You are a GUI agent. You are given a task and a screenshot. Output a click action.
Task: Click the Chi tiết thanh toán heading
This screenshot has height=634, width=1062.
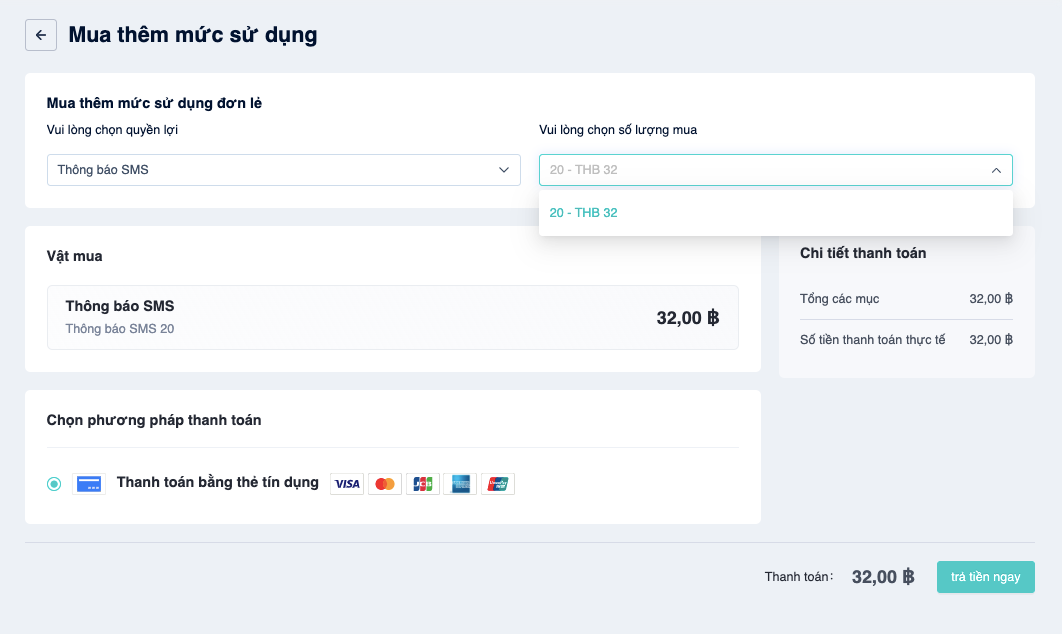pos(863,253)
